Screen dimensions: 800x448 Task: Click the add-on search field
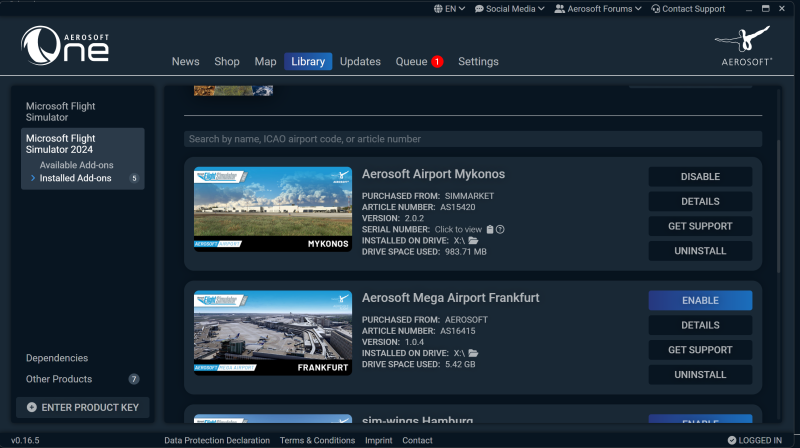(473, 139)
